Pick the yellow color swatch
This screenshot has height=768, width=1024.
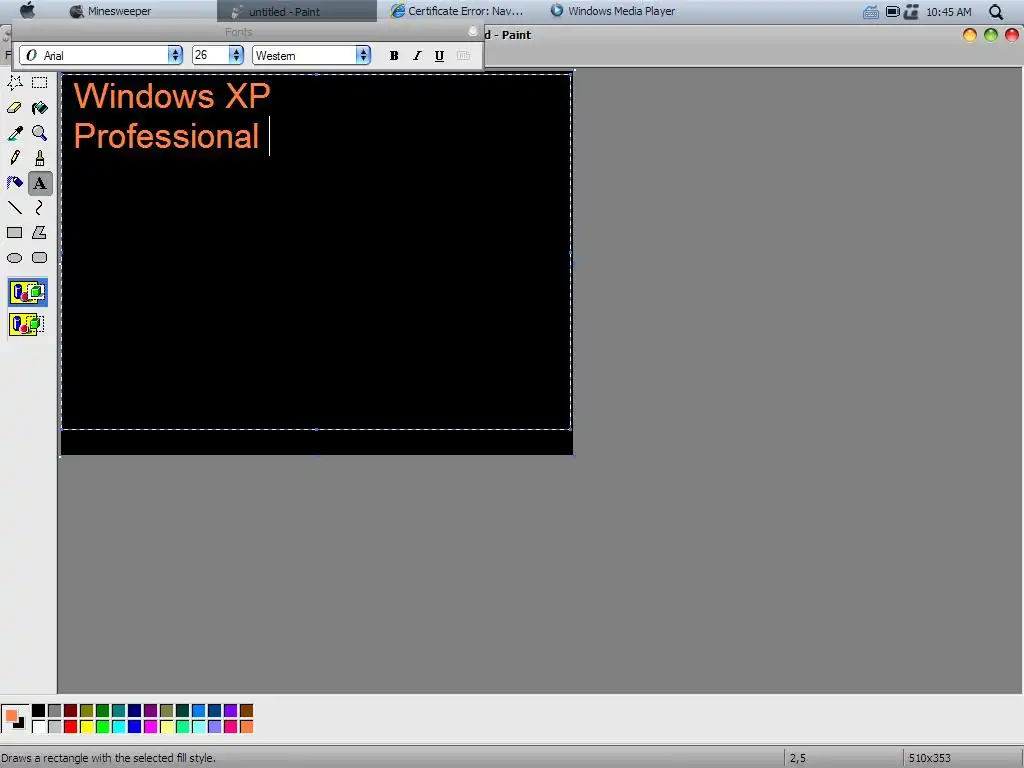pos(87,726)
